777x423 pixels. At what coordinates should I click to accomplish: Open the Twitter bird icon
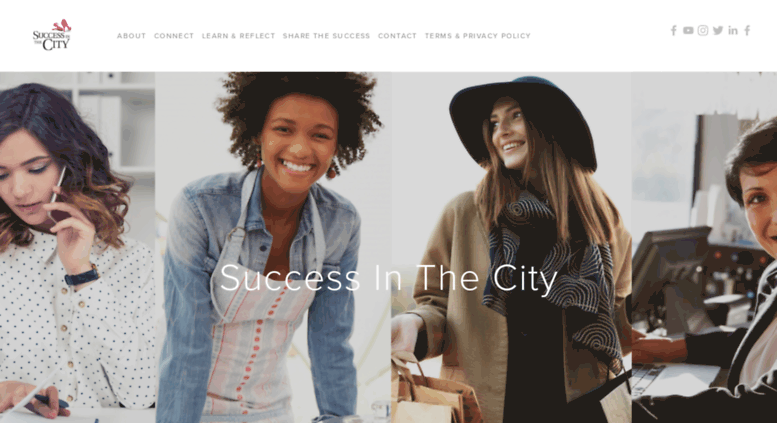pyautogui.click(x=718, y=31)
